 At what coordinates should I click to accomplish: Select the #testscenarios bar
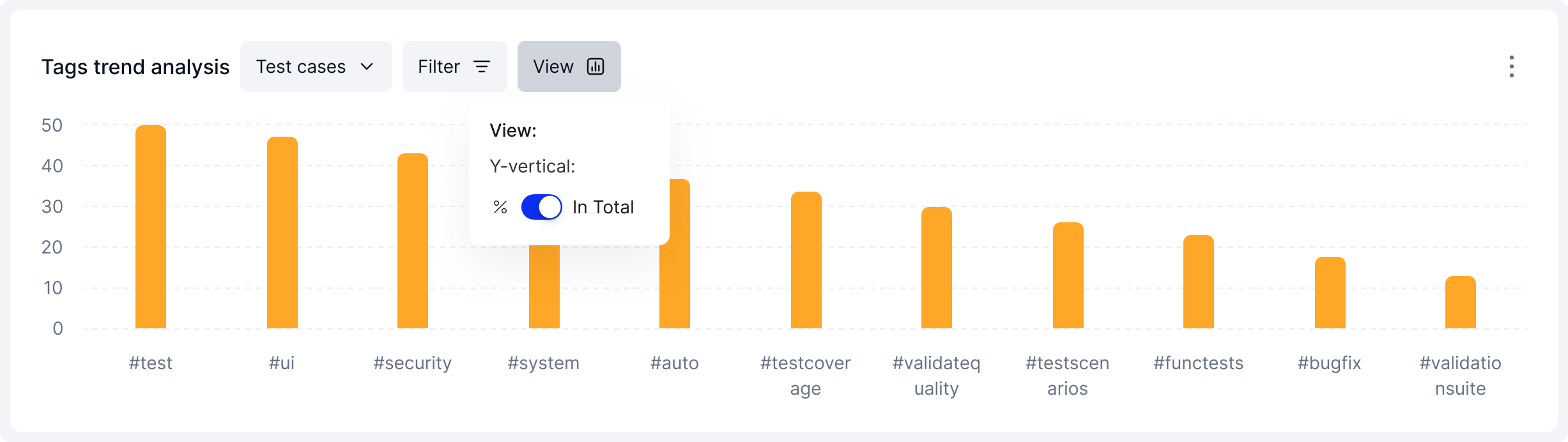click(1068, 275)
